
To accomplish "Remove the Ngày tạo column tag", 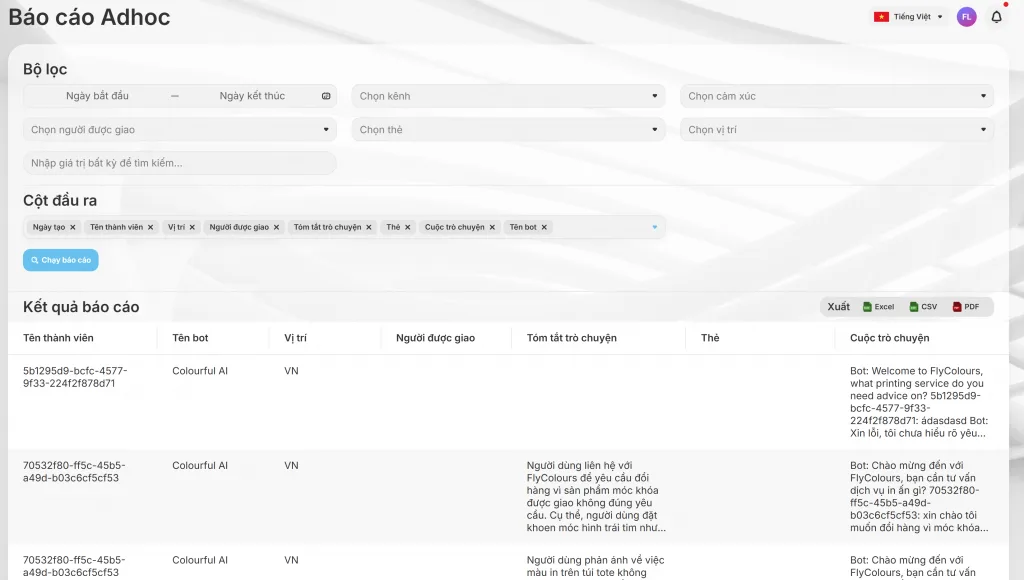I will pyautogui.click(x=72, y=227).
